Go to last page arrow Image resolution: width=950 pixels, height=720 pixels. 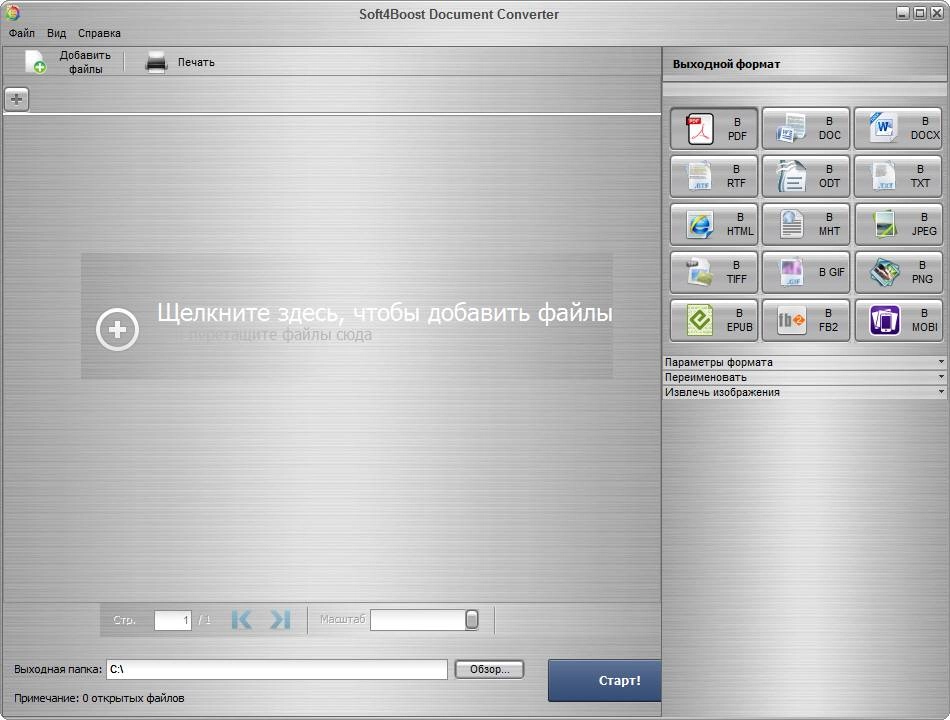point(281,619)
